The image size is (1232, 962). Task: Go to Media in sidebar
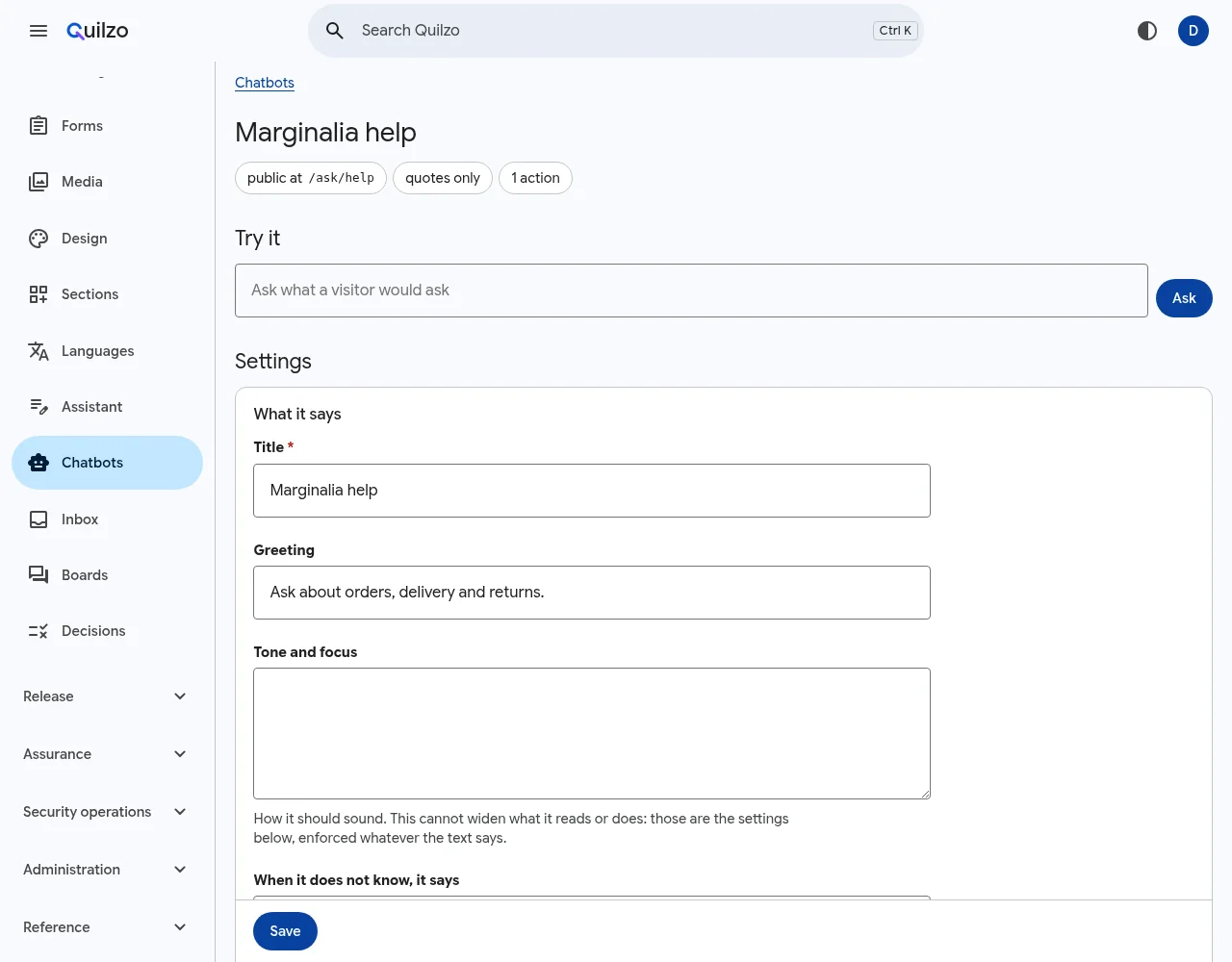click(x=82, y=182)
